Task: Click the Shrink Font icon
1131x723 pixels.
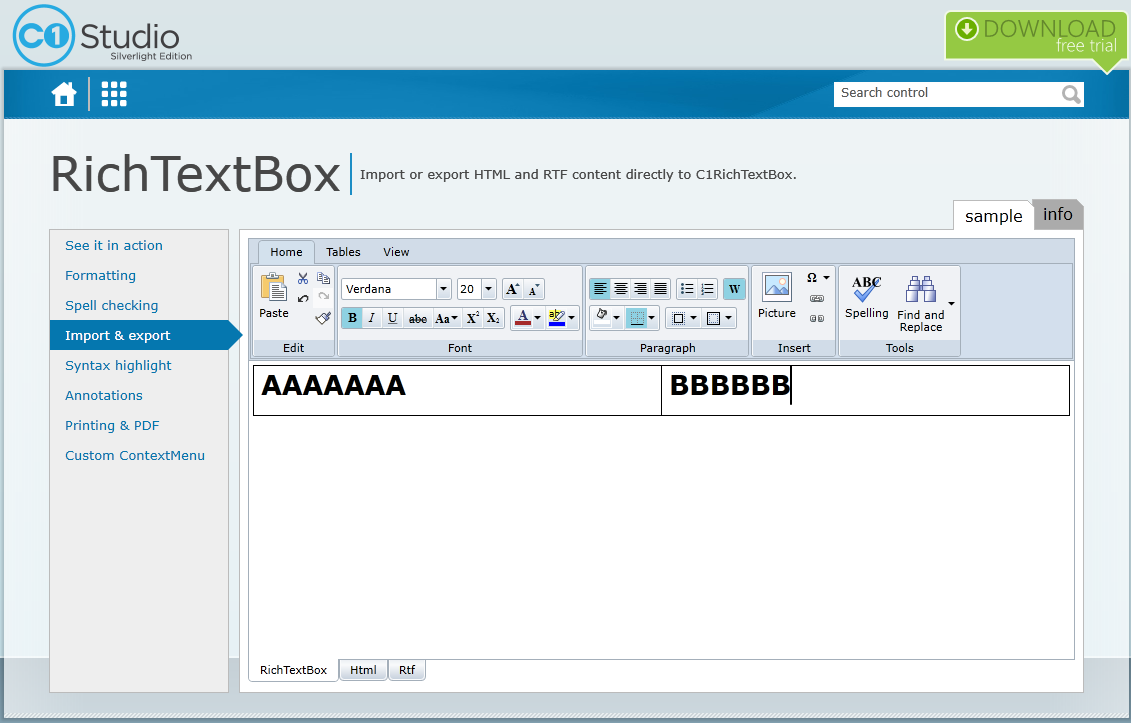Action: 533,289
